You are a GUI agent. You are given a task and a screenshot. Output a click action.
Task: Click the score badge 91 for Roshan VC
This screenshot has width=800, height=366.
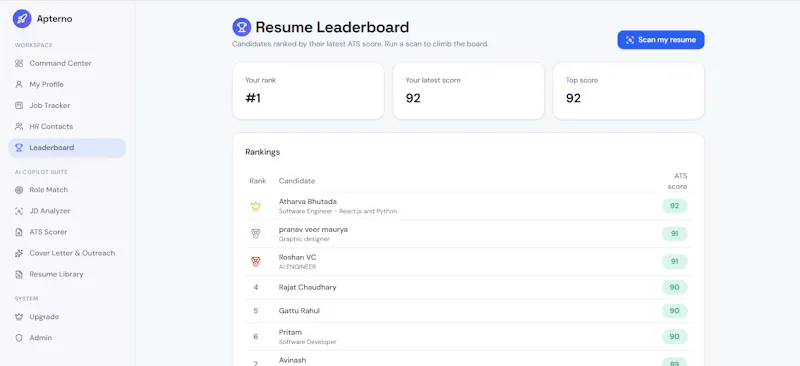pos(674,262)
